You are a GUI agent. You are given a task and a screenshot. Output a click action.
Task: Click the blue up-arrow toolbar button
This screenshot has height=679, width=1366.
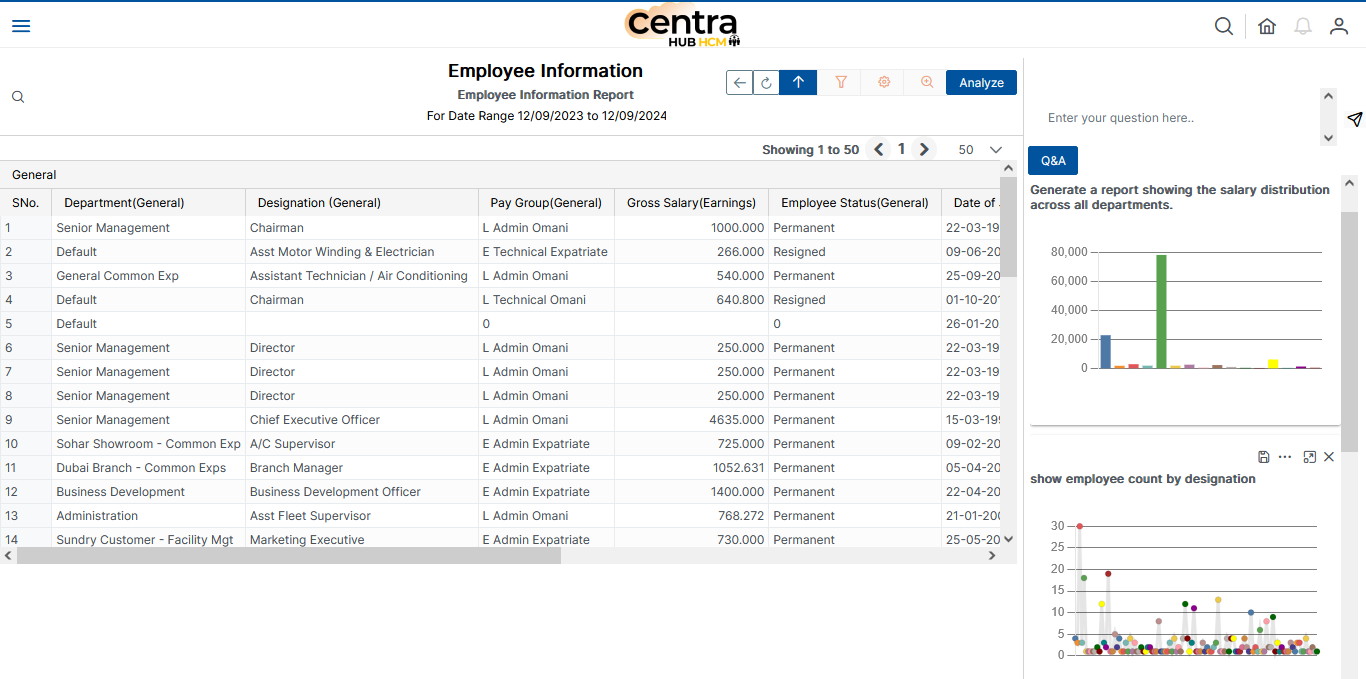pyautogui.click(x=798, y=83)
